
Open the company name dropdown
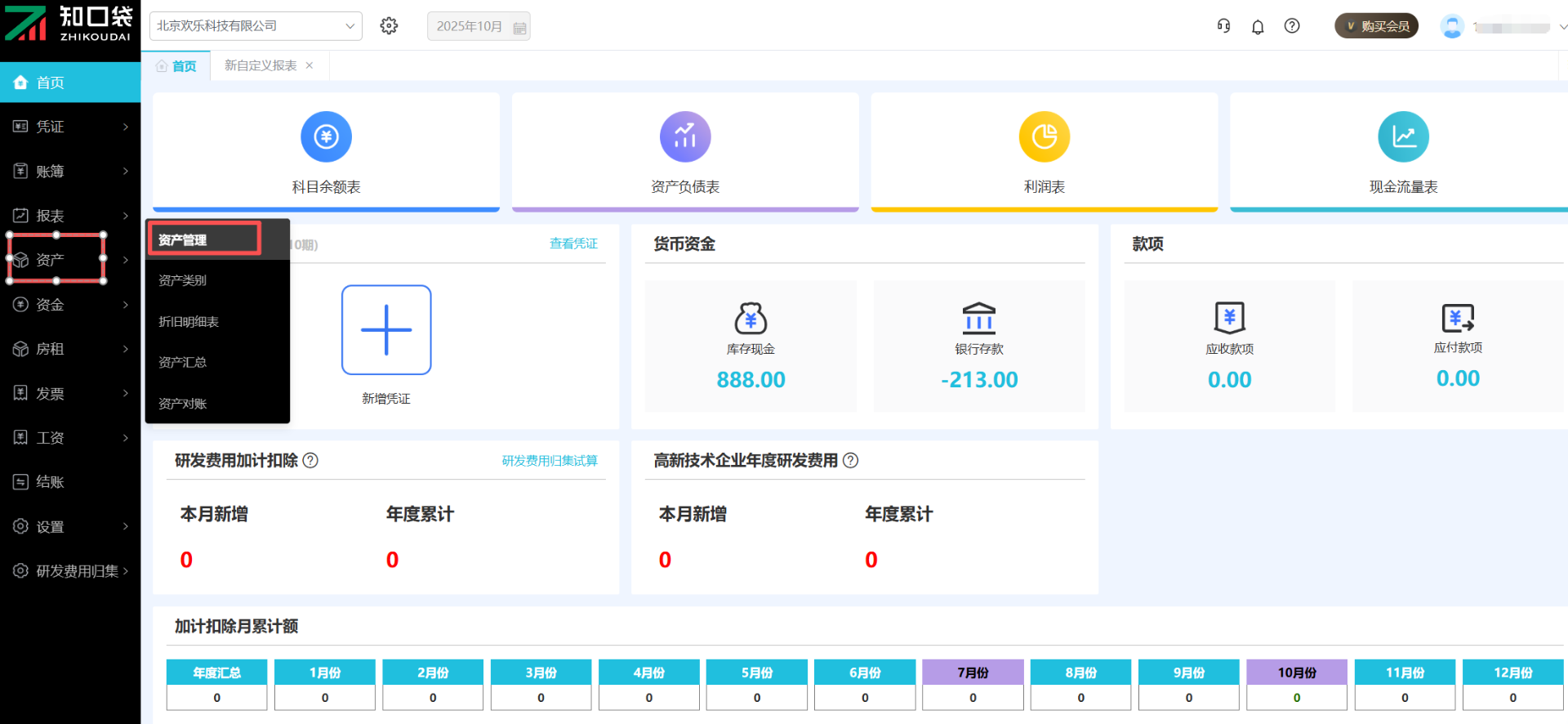pyautogui.click(x=256, y=26)
